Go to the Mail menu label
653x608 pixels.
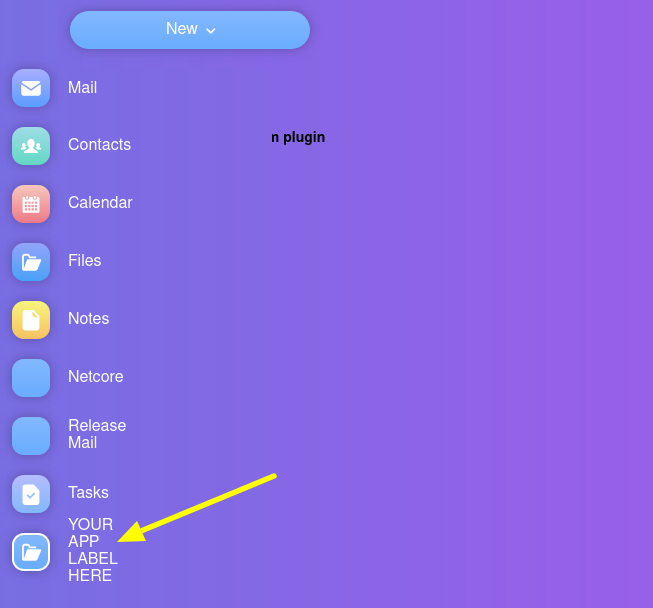[82, 87]
